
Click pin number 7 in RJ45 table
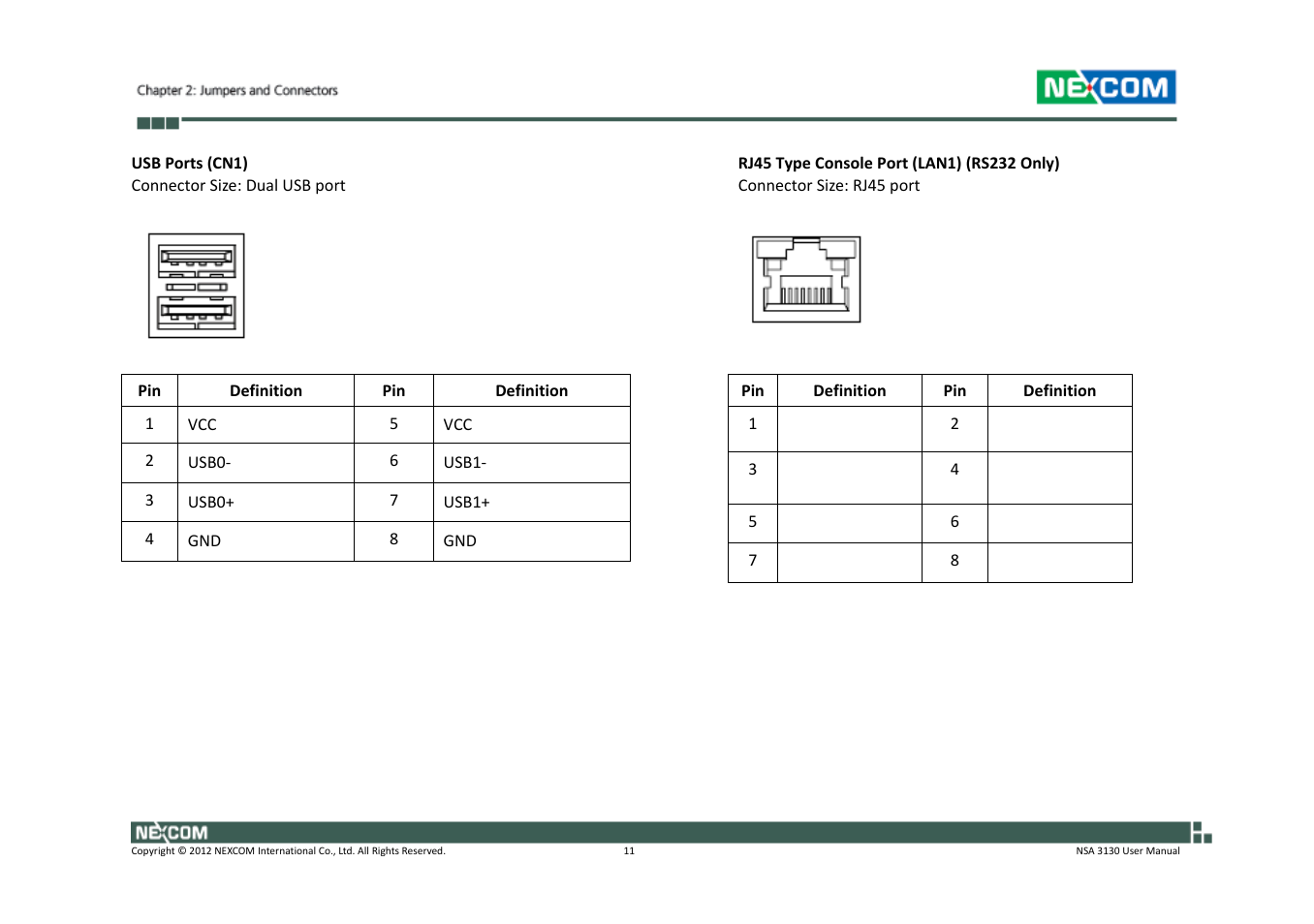tap(753, 561)
